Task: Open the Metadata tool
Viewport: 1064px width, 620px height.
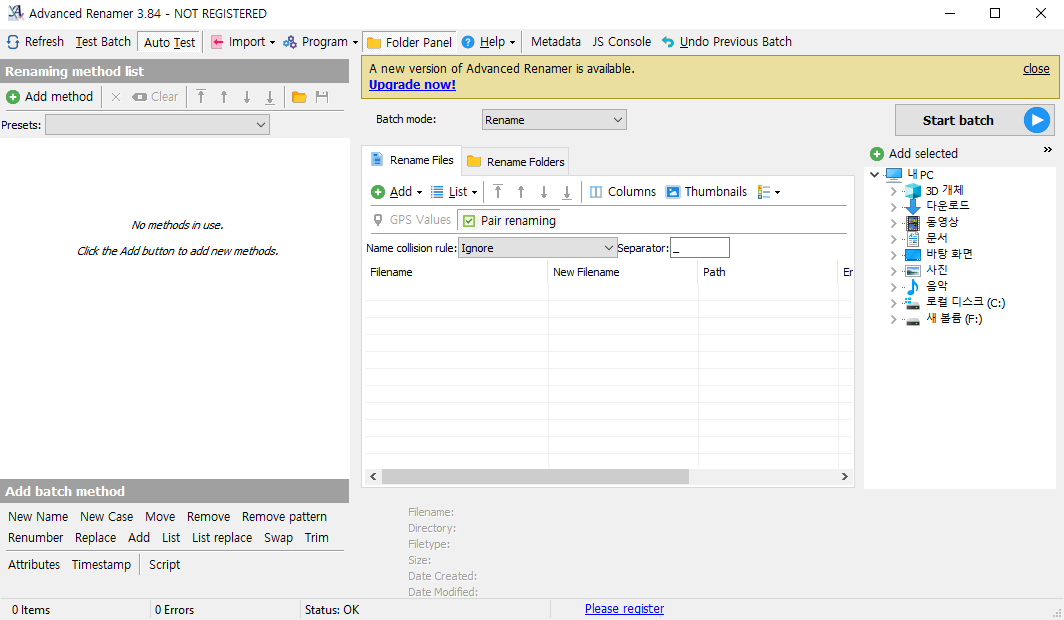Action: coord(556,42)
